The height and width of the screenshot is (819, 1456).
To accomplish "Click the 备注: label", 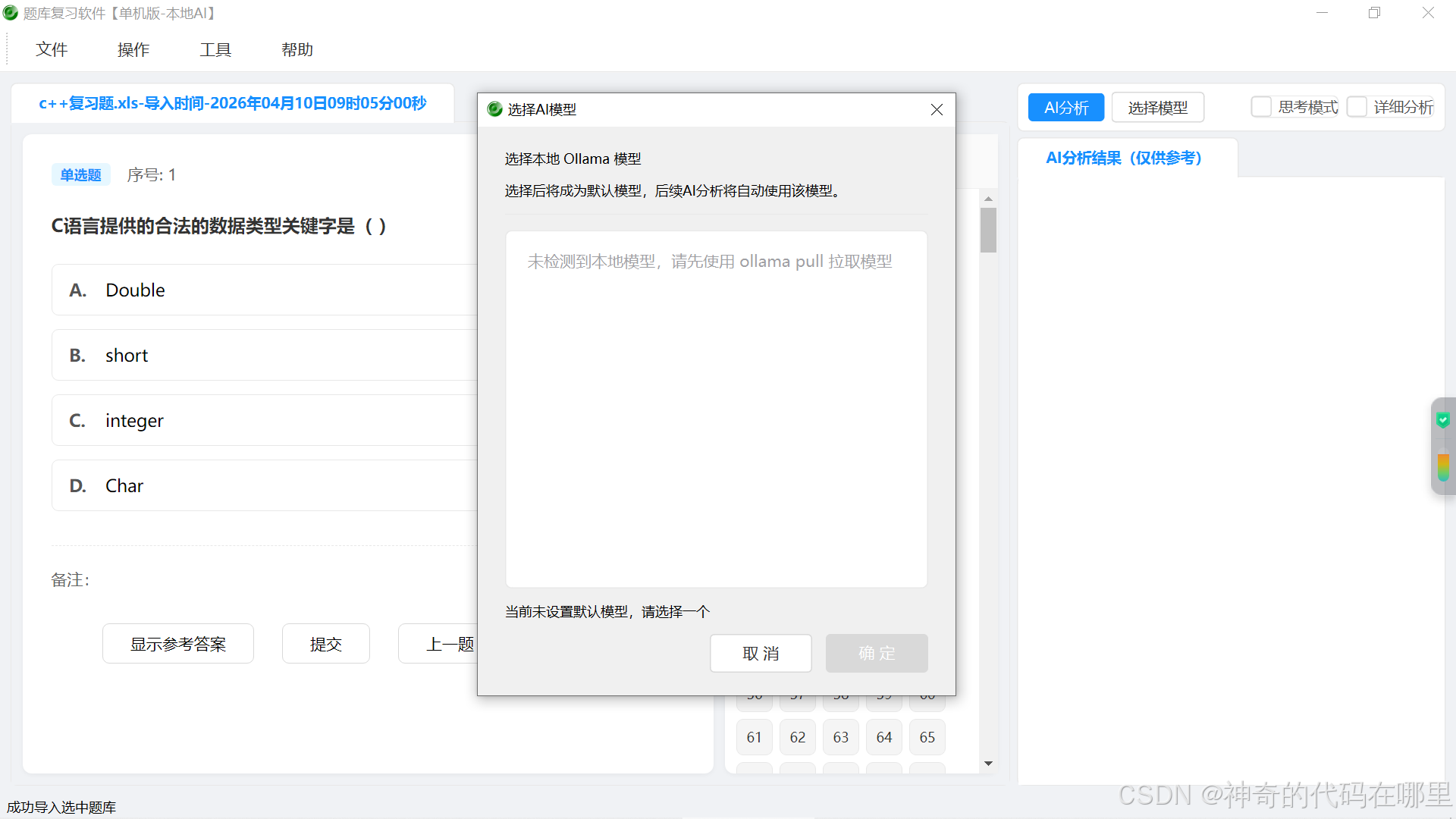I will (x=71, y=580).
